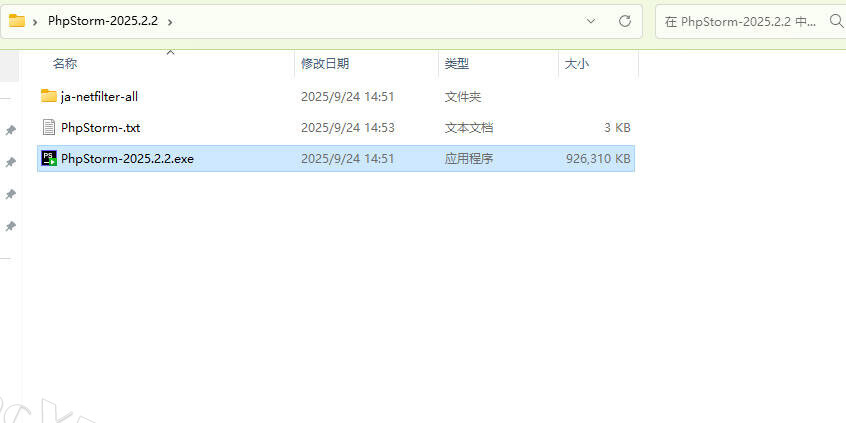Sort files by 修改日期 column header

click(x=325, y=63)
